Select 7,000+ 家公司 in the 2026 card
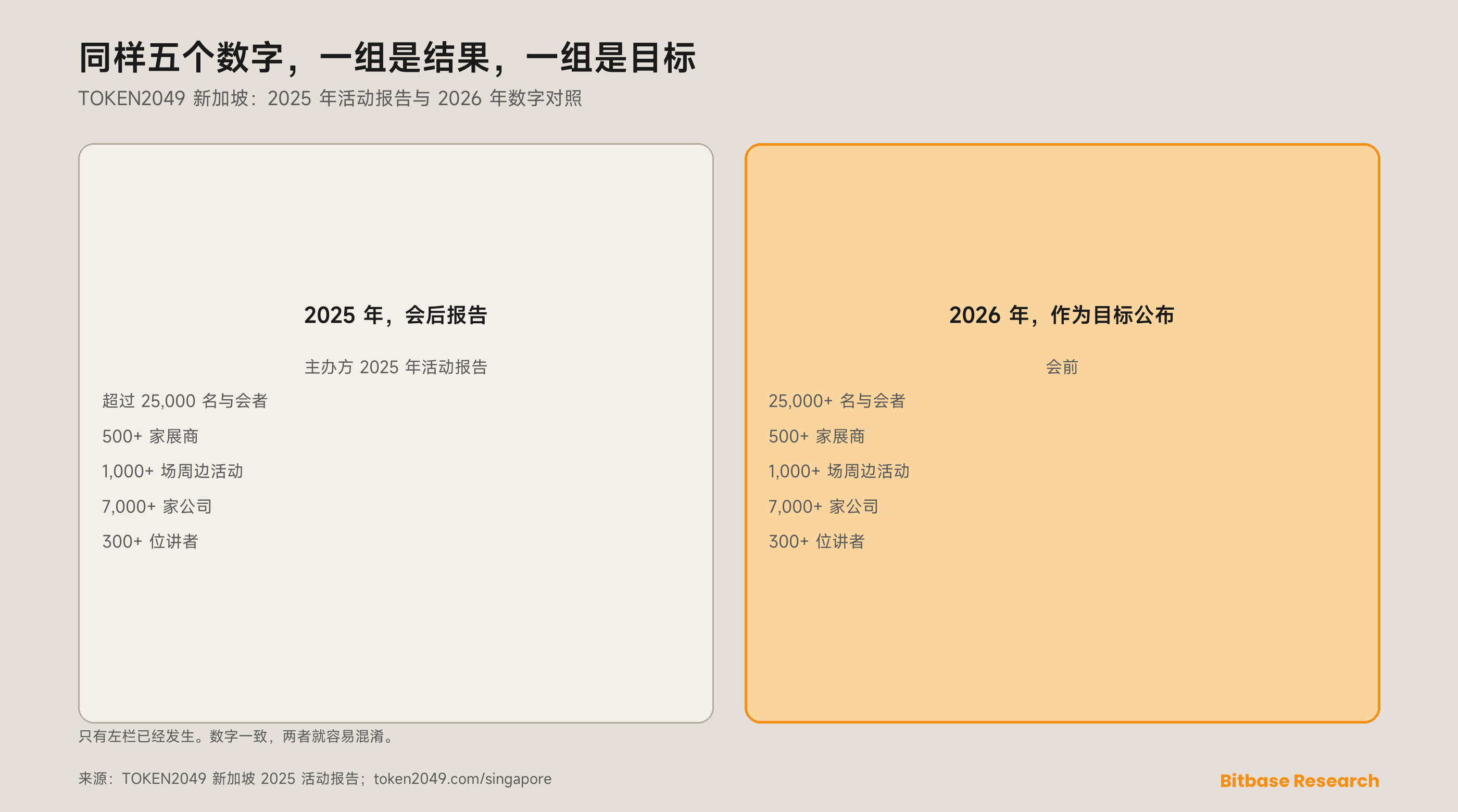The image size is (1458, 812). pyautogui.click(x=823, y=506)
